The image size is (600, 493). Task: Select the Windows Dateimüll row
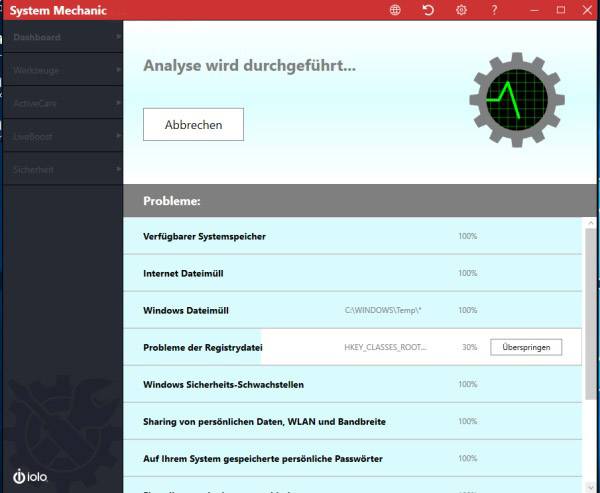(352, 310)
